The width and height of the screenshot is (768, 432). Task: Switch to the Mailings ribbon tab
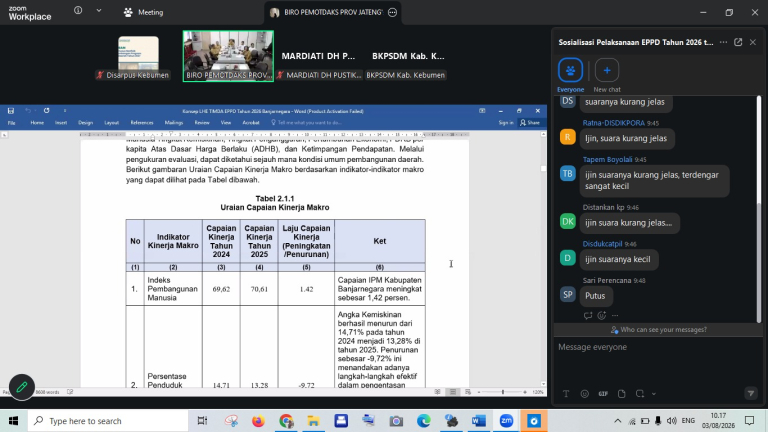[174, 123]
